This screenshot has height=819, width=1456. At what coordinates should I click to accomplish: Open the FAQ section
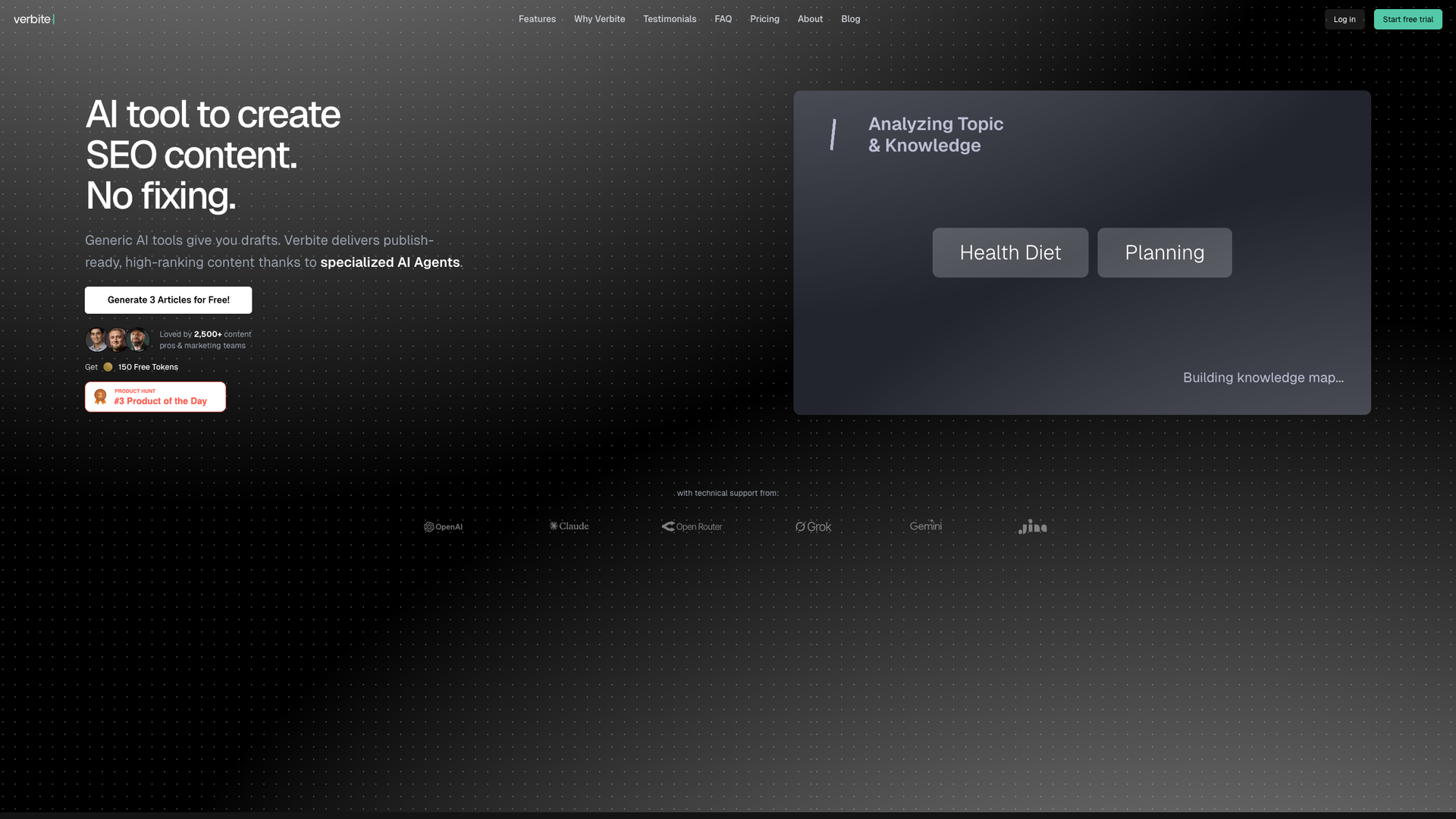723,19
